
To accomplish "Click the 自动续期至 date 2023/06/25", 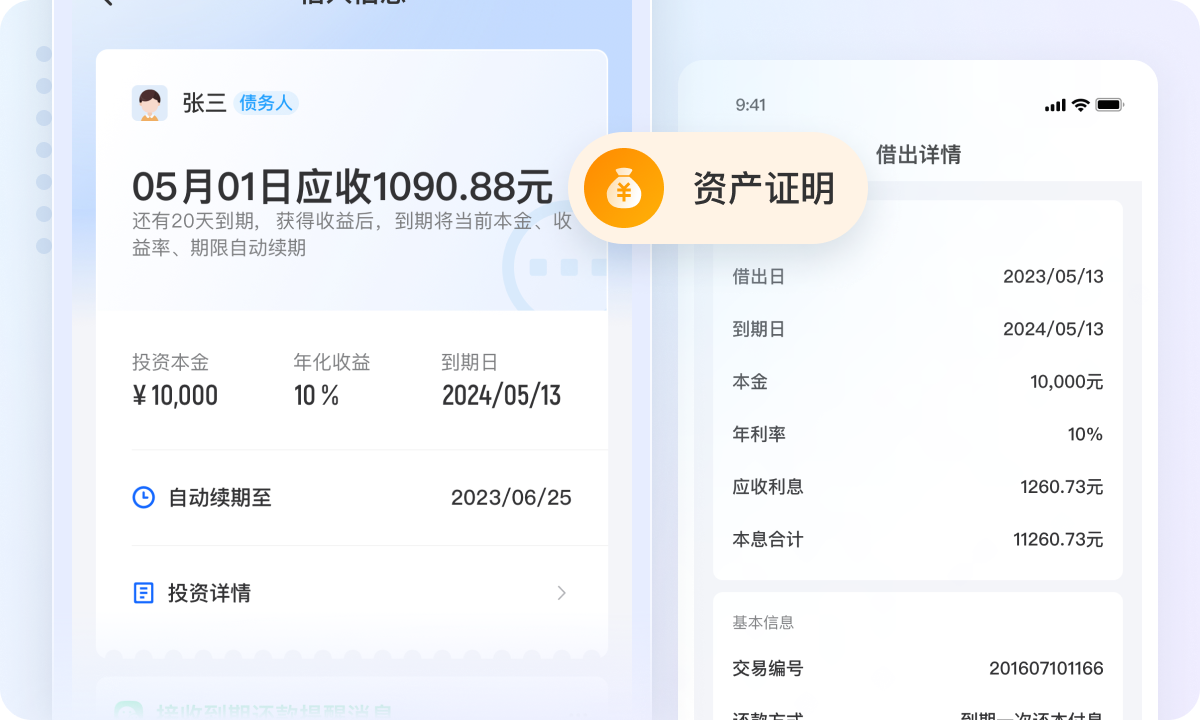I will [x=511, y=497].
